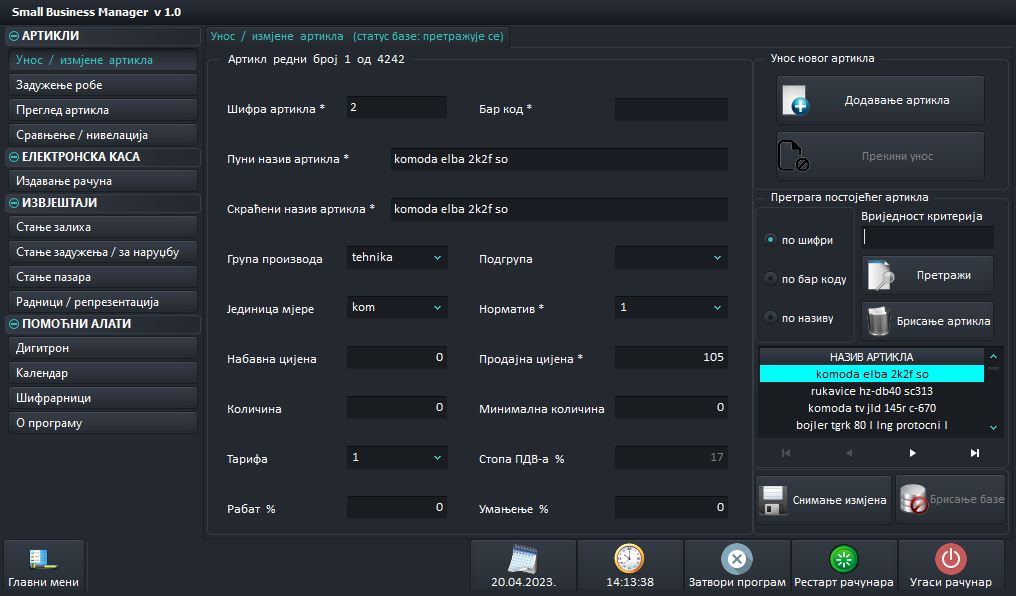The height and width of the screenshot is (596, 1016).
Task: Click the Главни мени computer icon
Action: (43, 558)
